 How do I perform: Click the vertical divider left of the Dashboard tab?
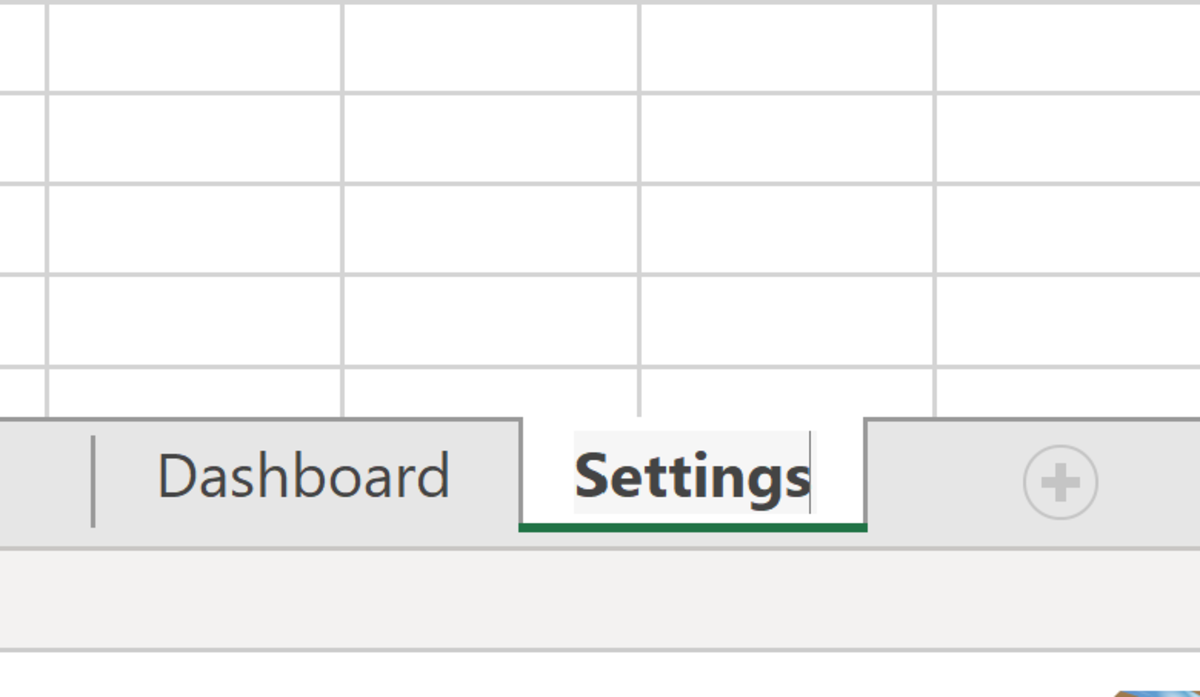tap(93, 478)
